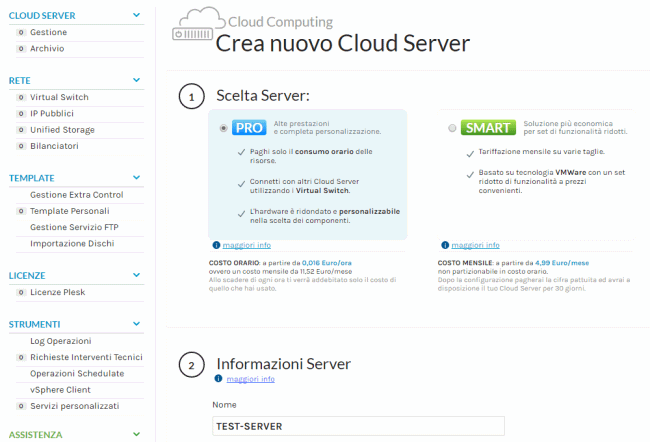Viewport: 650px width, 442px height.
Task: Collapse the CLOUD SERVER section
Action: (x=137, y=16)
